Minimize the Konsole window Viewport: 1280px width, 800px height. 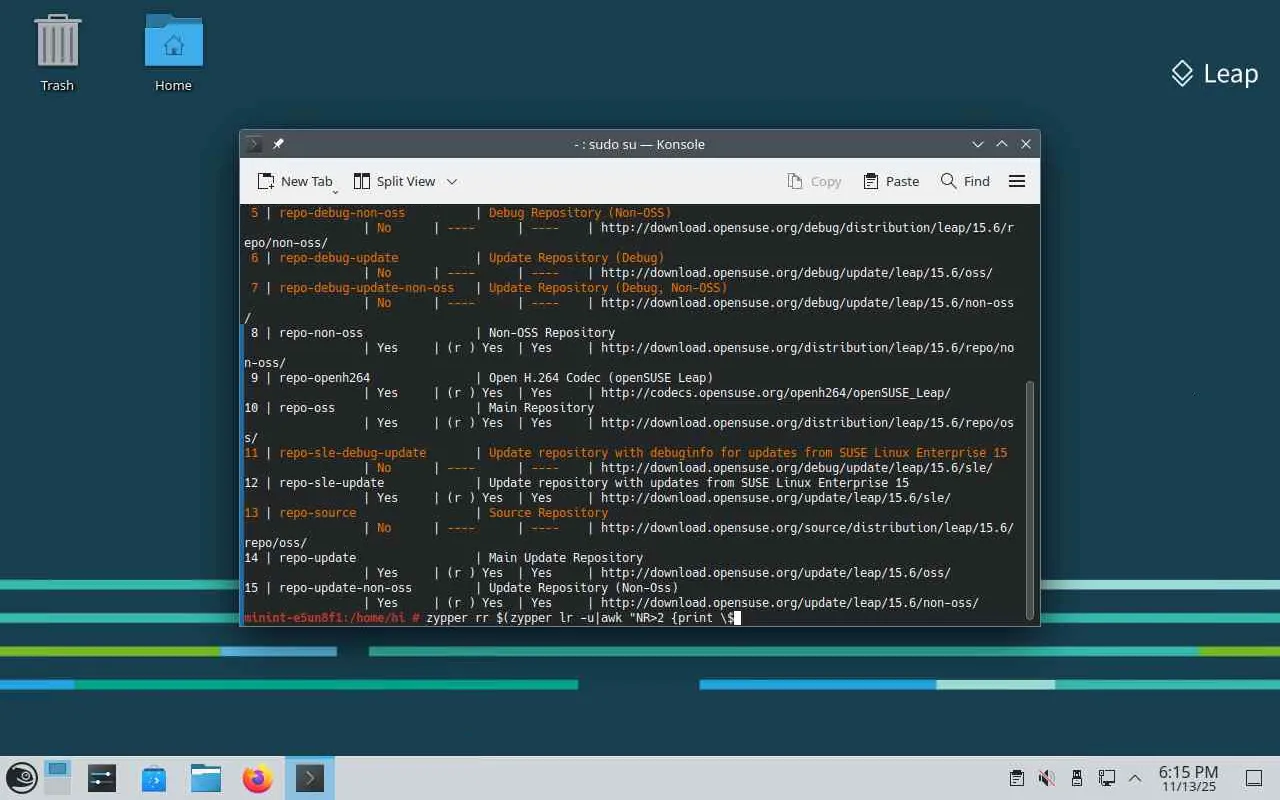[x=978, y=144]
